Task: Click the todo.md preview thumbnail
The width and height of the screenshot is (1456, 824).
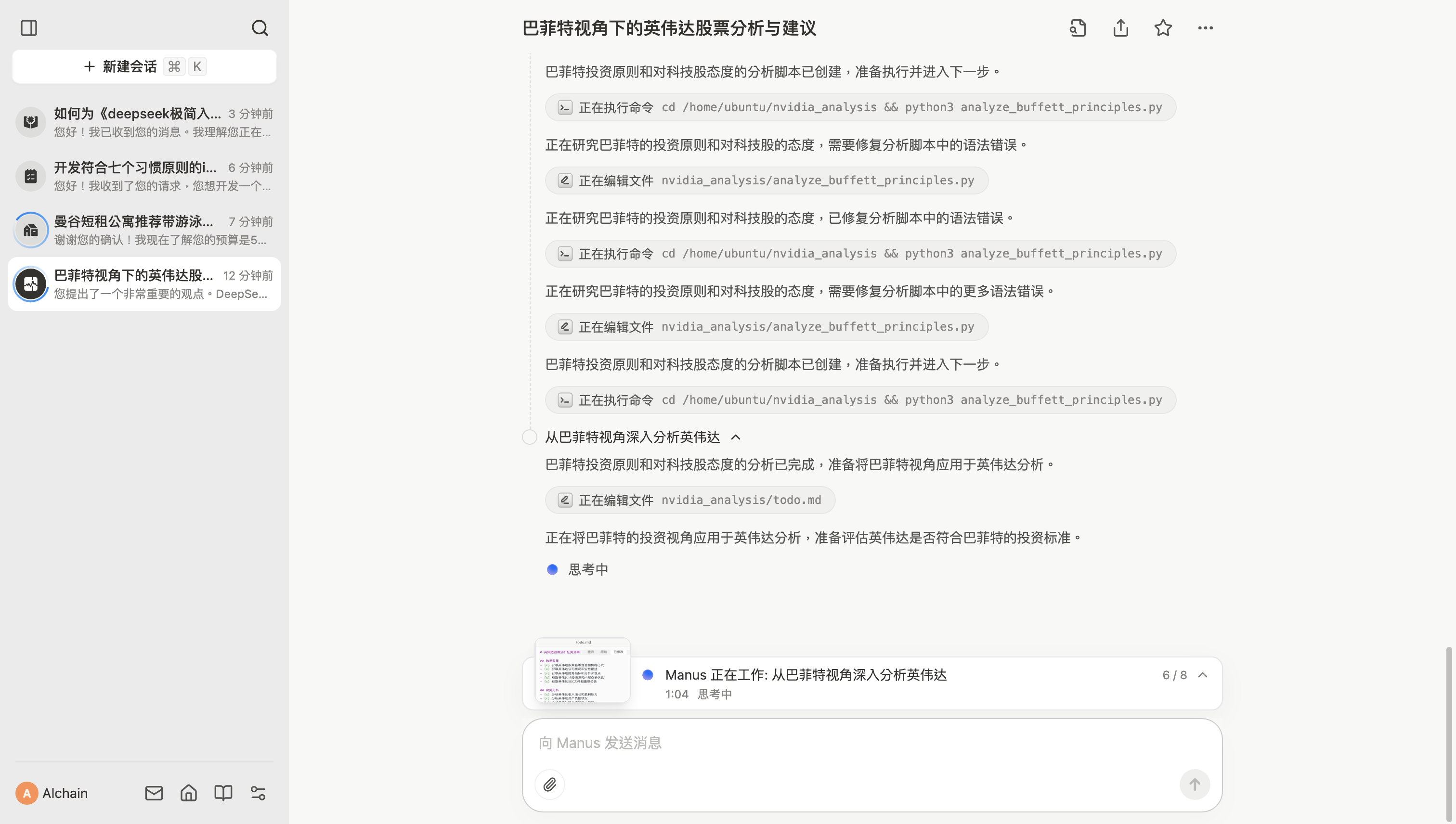Action: pyautogui.click(x=583, y=670)
